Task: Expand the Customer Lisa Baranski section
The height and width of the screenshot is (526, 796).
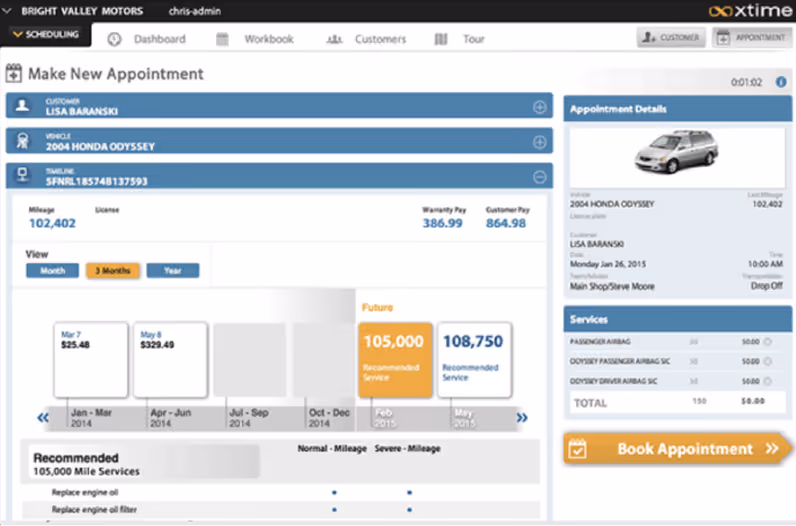Action: [x=540, y=107]
